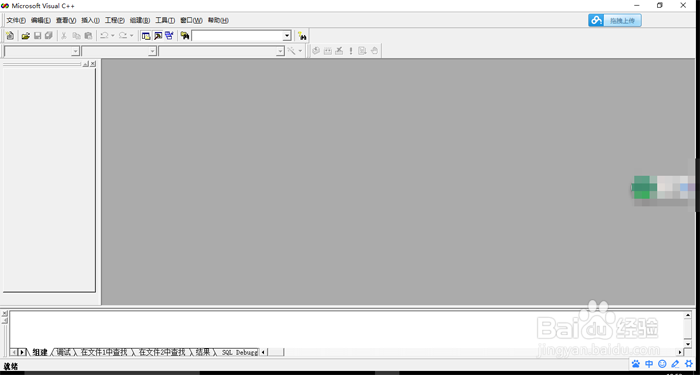Click the Baidu paw input method icon

[636, 364]
